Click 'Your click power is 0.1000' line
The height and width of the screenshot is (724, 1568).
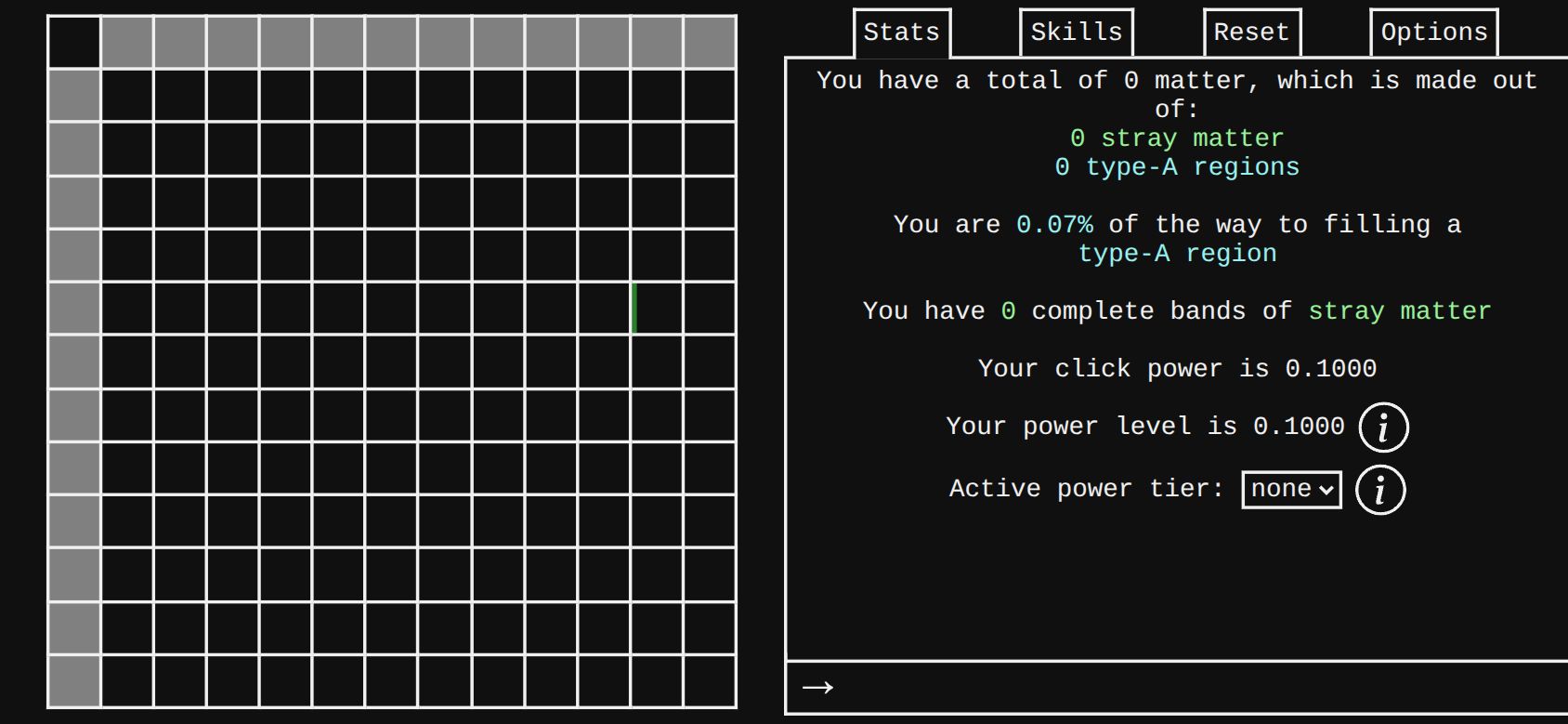point(1177,369)
